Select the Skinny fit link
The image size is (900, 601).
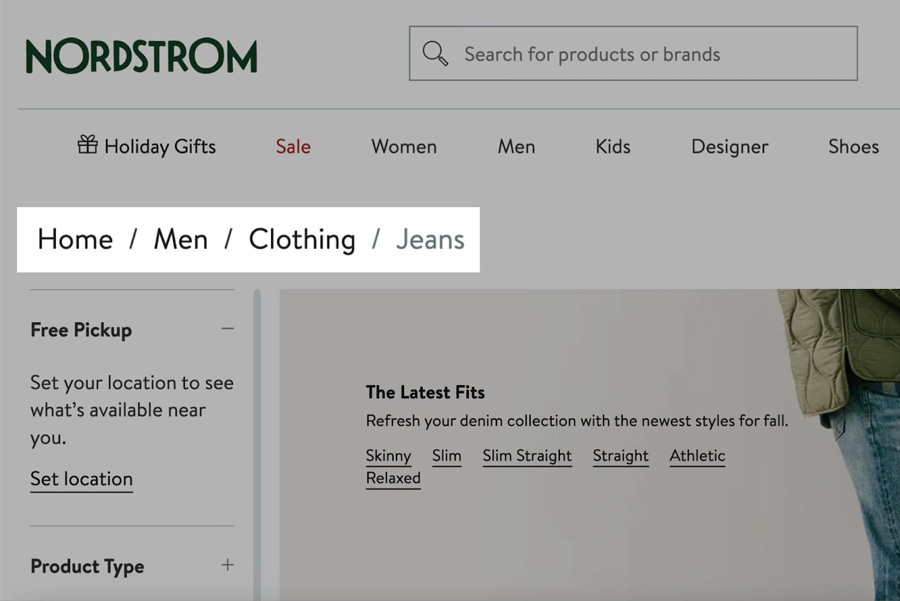coord(389,456)
